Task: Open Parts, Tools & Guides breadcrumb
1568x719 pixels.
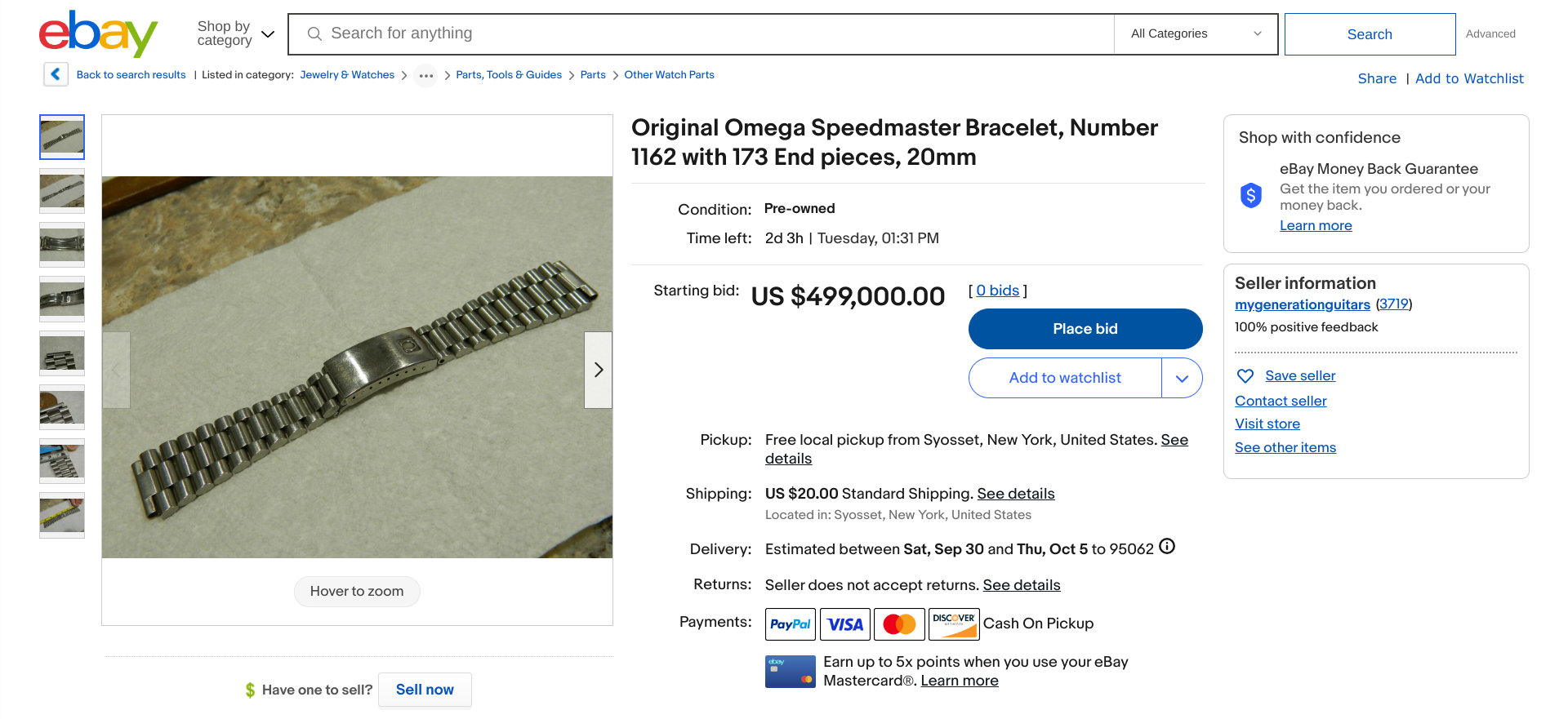Action: tap(508, 75)
